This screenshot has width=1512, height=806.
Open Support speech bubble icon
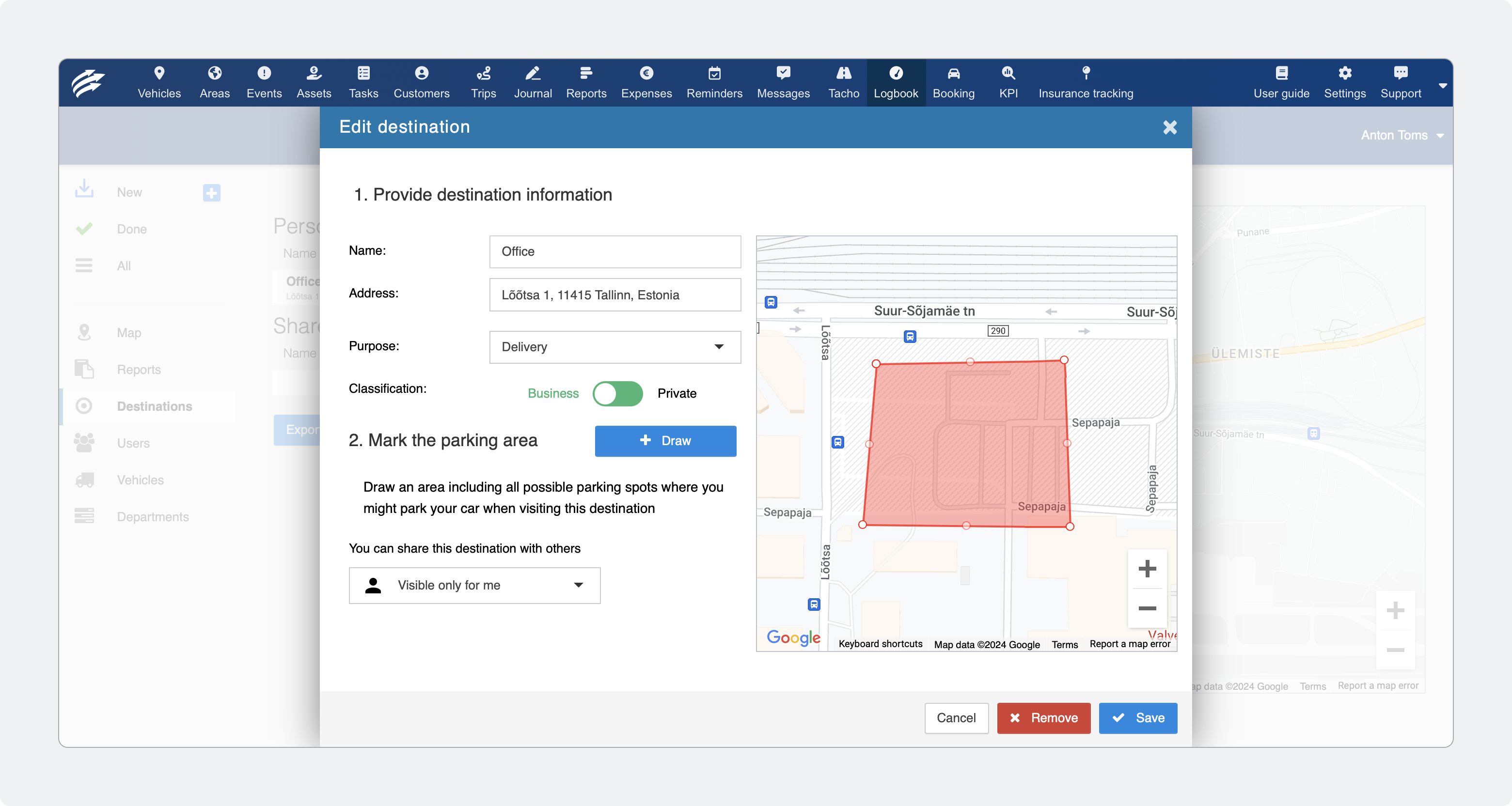click(1401, 73)
